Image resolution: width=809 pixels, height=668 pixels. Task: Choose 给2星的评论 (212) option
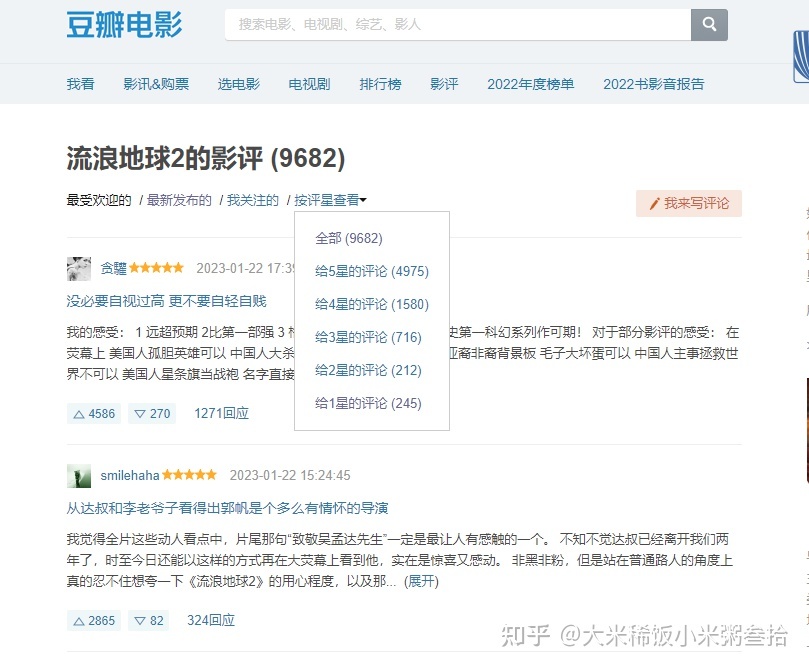click(x=368, y=370)
